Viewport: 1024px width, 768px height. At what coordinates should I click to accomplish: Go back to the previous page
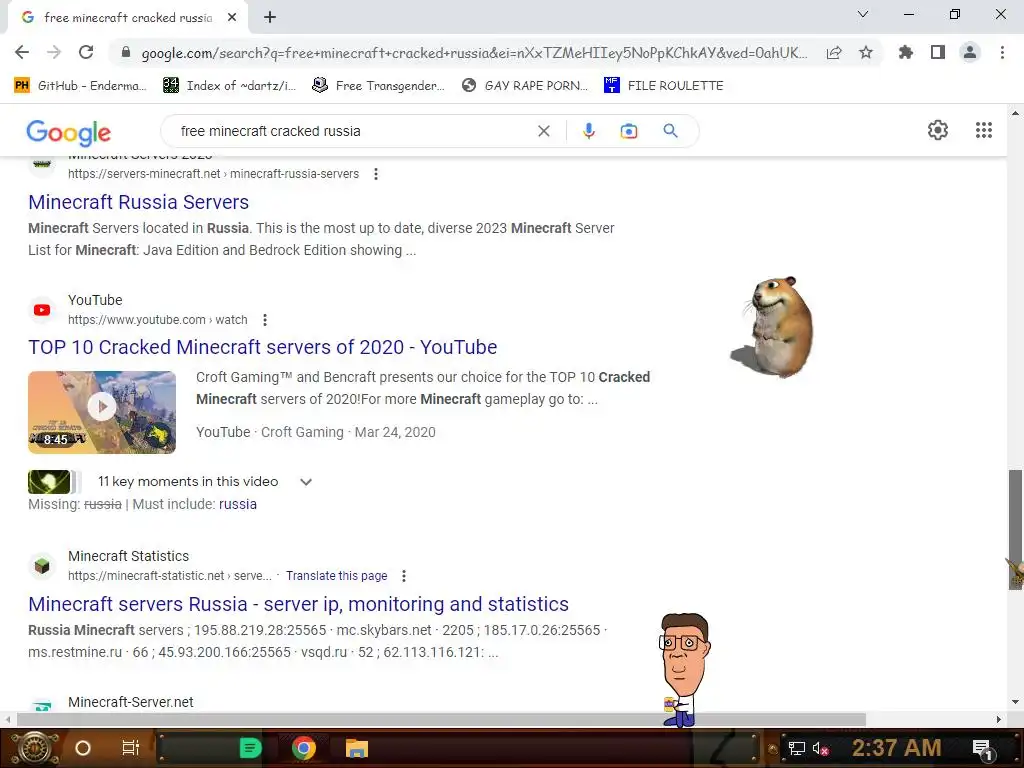(22, 52)
